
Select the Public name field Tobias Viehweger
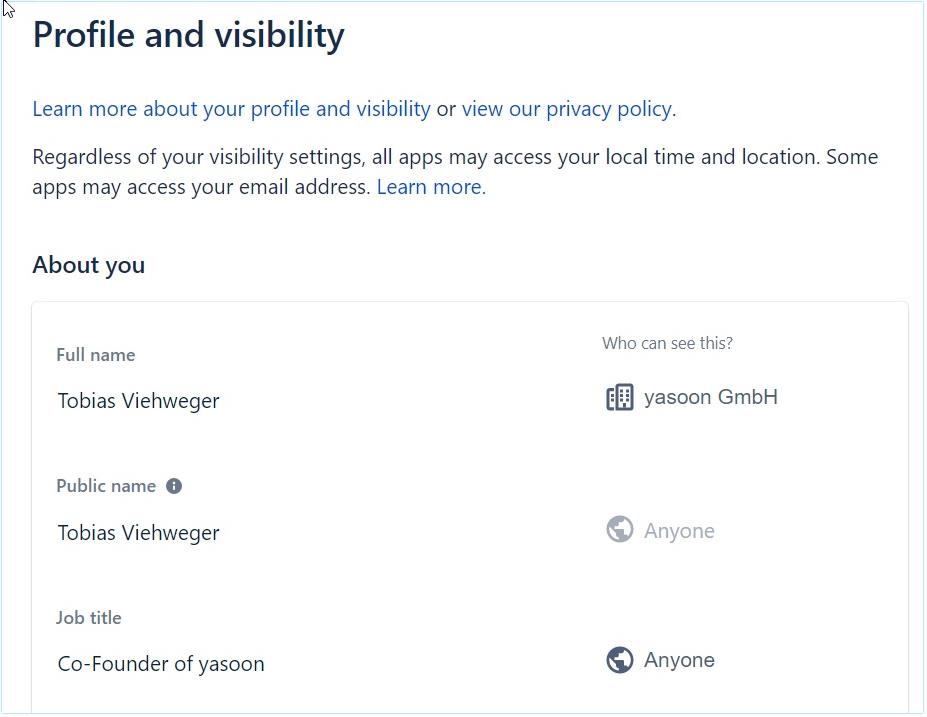click(x=139, y=533)
